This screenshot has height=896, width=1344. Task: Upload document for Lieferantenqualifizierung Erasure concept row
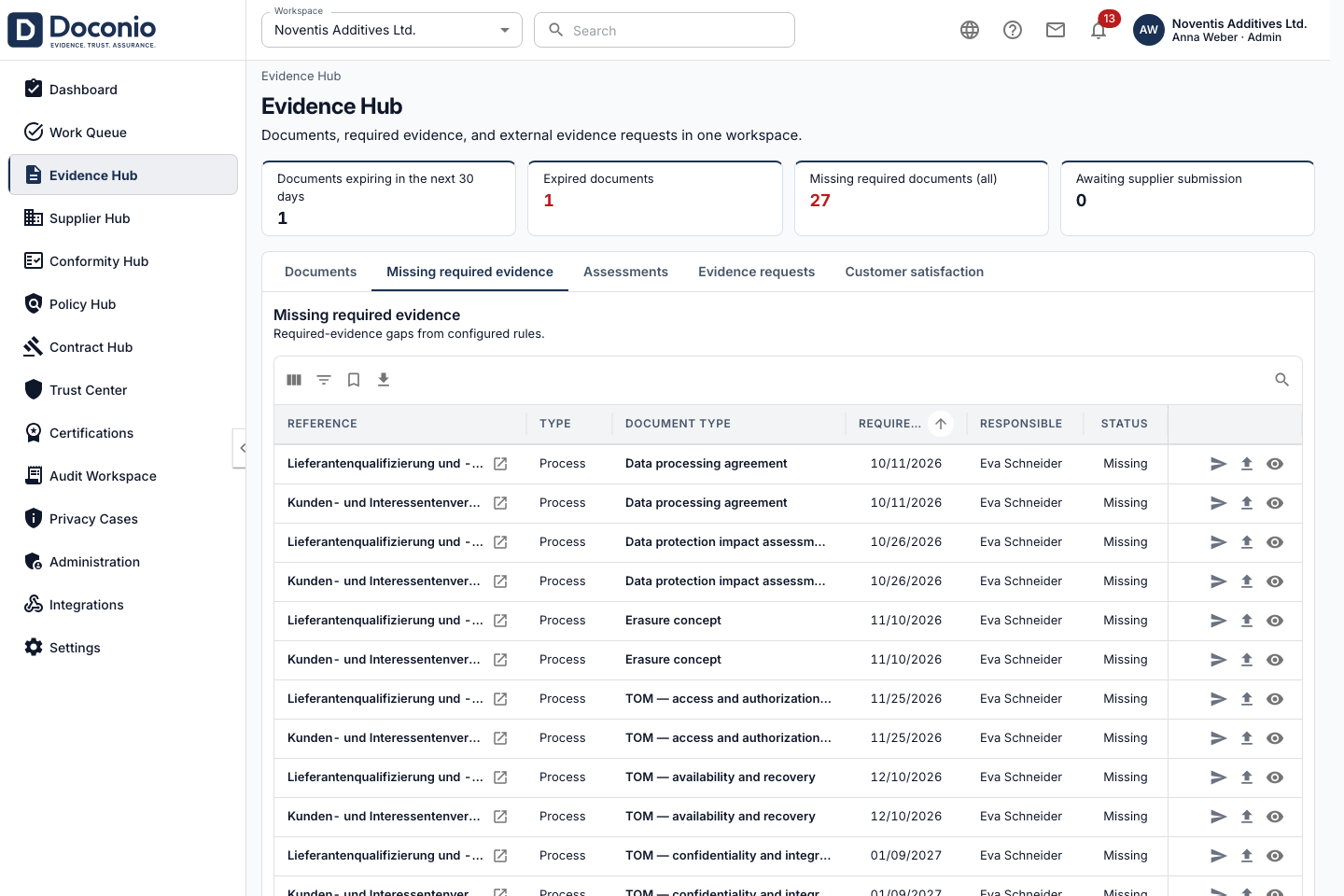(1247, 621)
